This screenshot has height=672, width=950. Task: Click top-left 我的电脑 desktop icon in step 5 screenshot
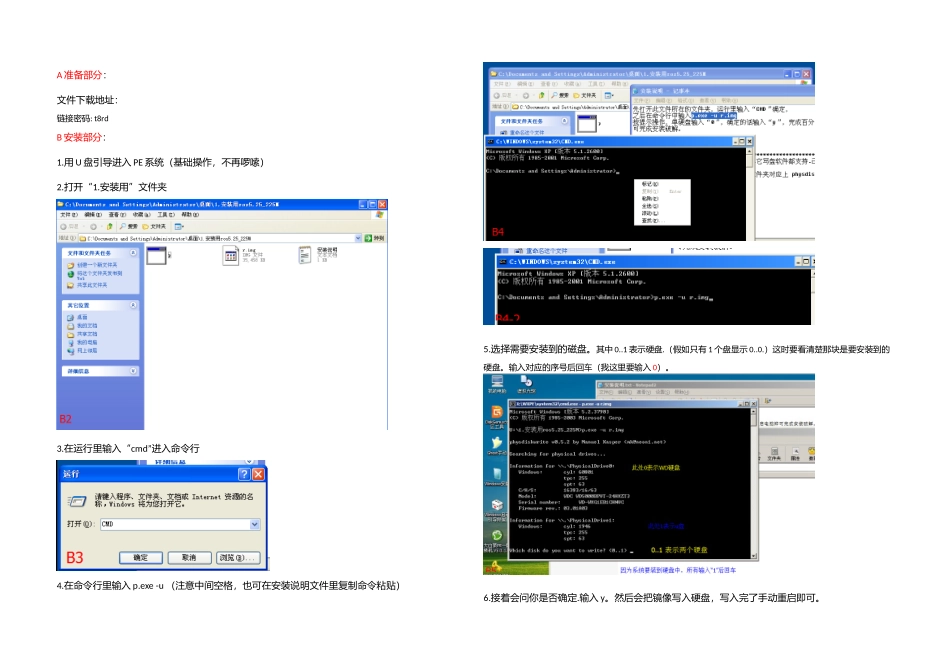coord(497,384)
